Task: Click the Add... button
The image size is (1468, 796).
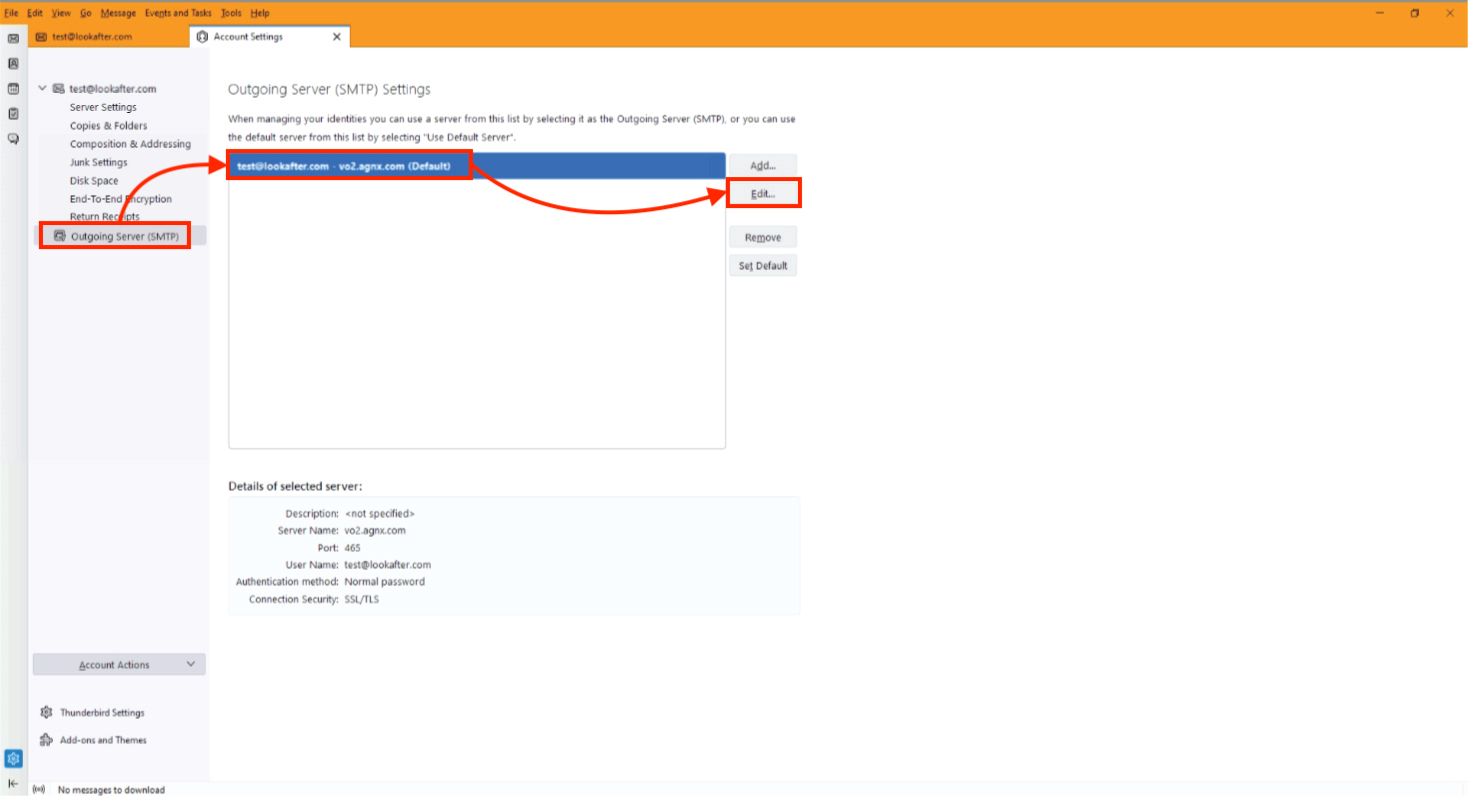Action: click(763, 165)
